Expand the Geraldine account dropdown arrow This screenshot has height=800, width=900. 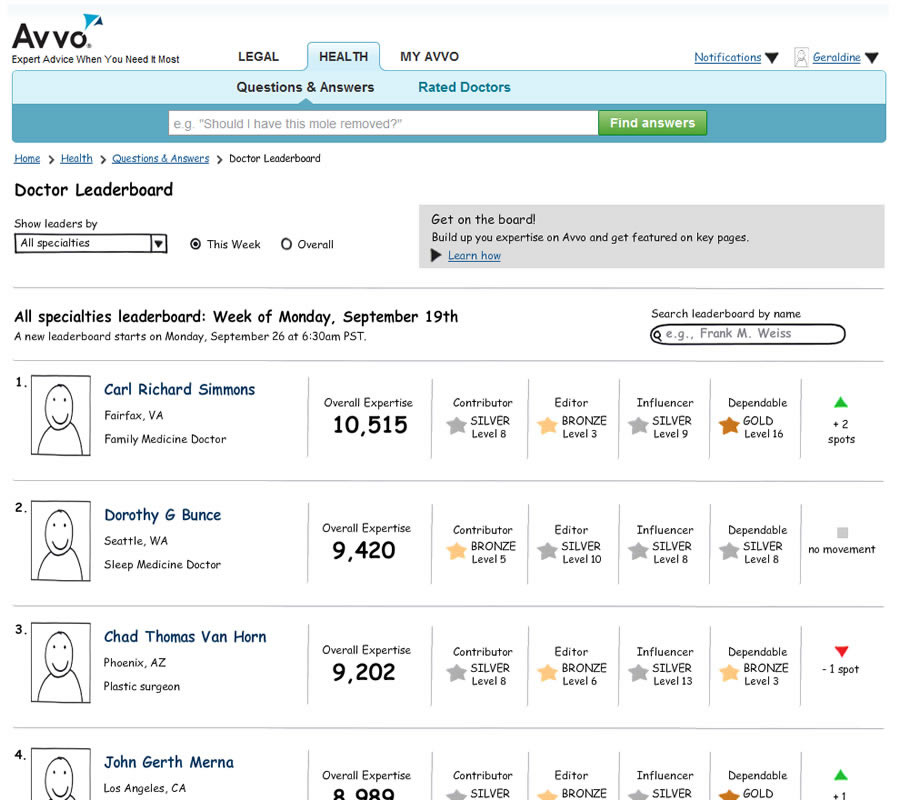coord(871,58)
